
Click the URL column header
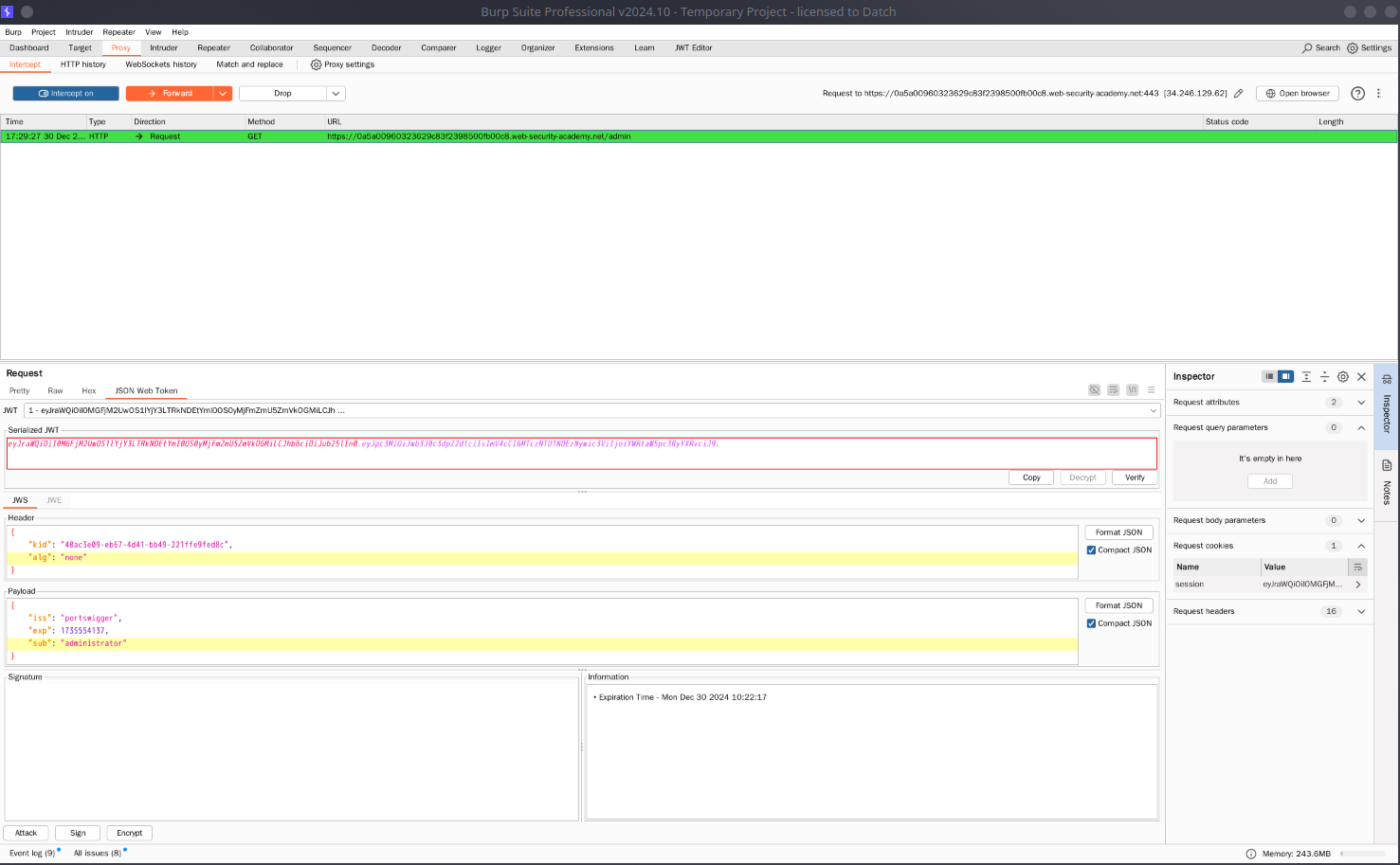[763, 122]
